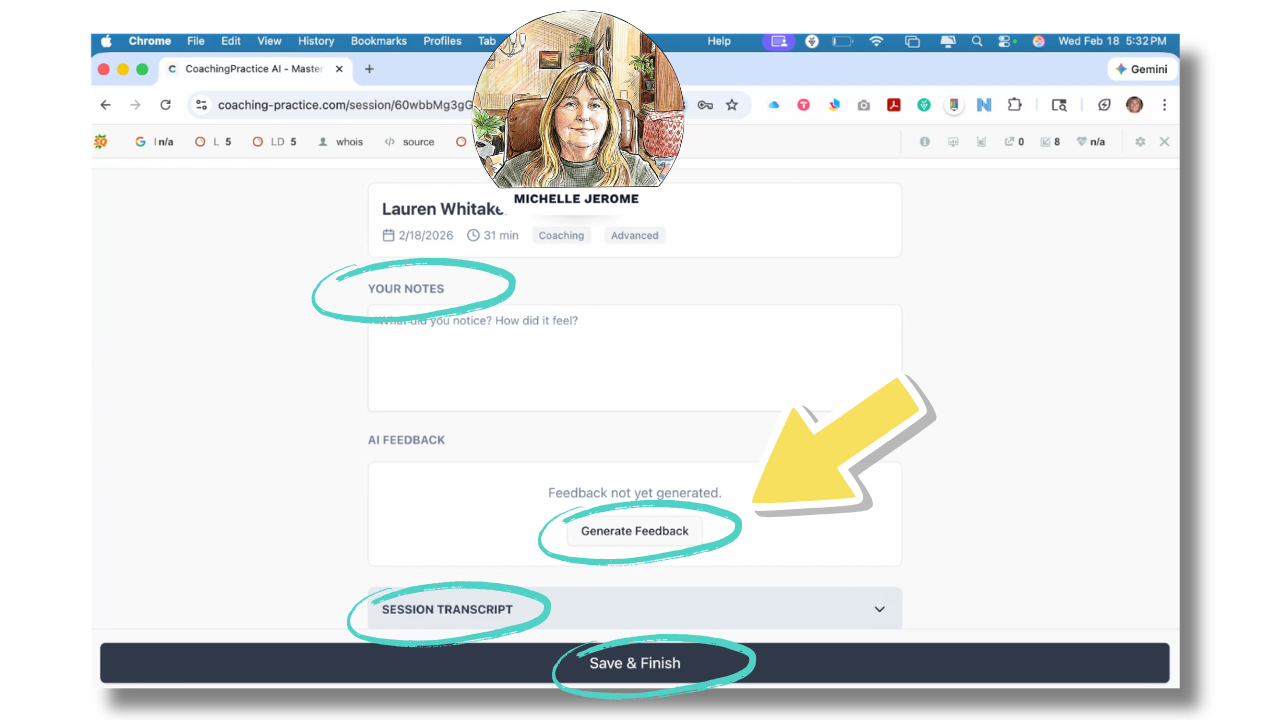Open SEO toolbar settings gear

(x=1140, y=142)
